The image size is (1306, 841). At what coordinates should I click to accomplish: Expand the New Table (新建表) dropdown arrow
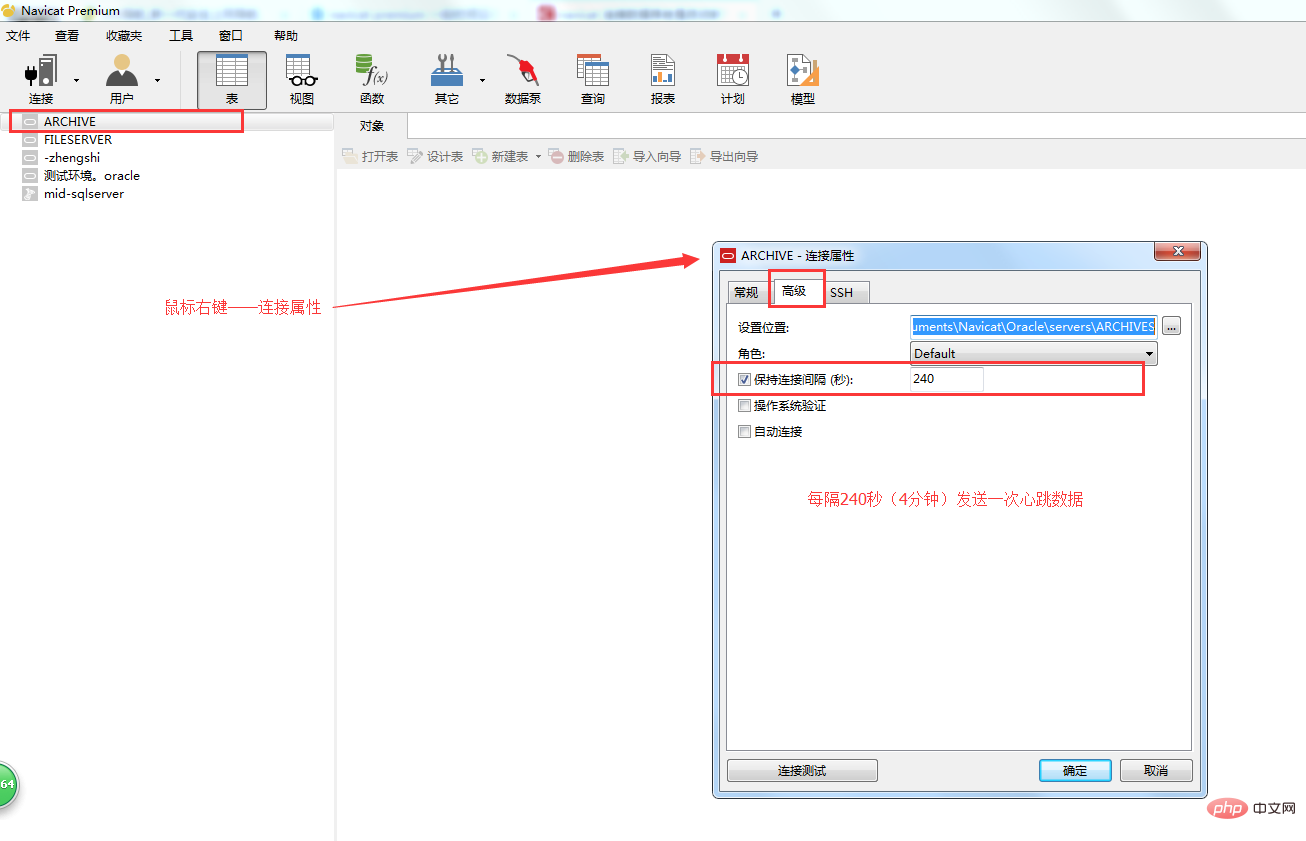[x=537, y=157]
